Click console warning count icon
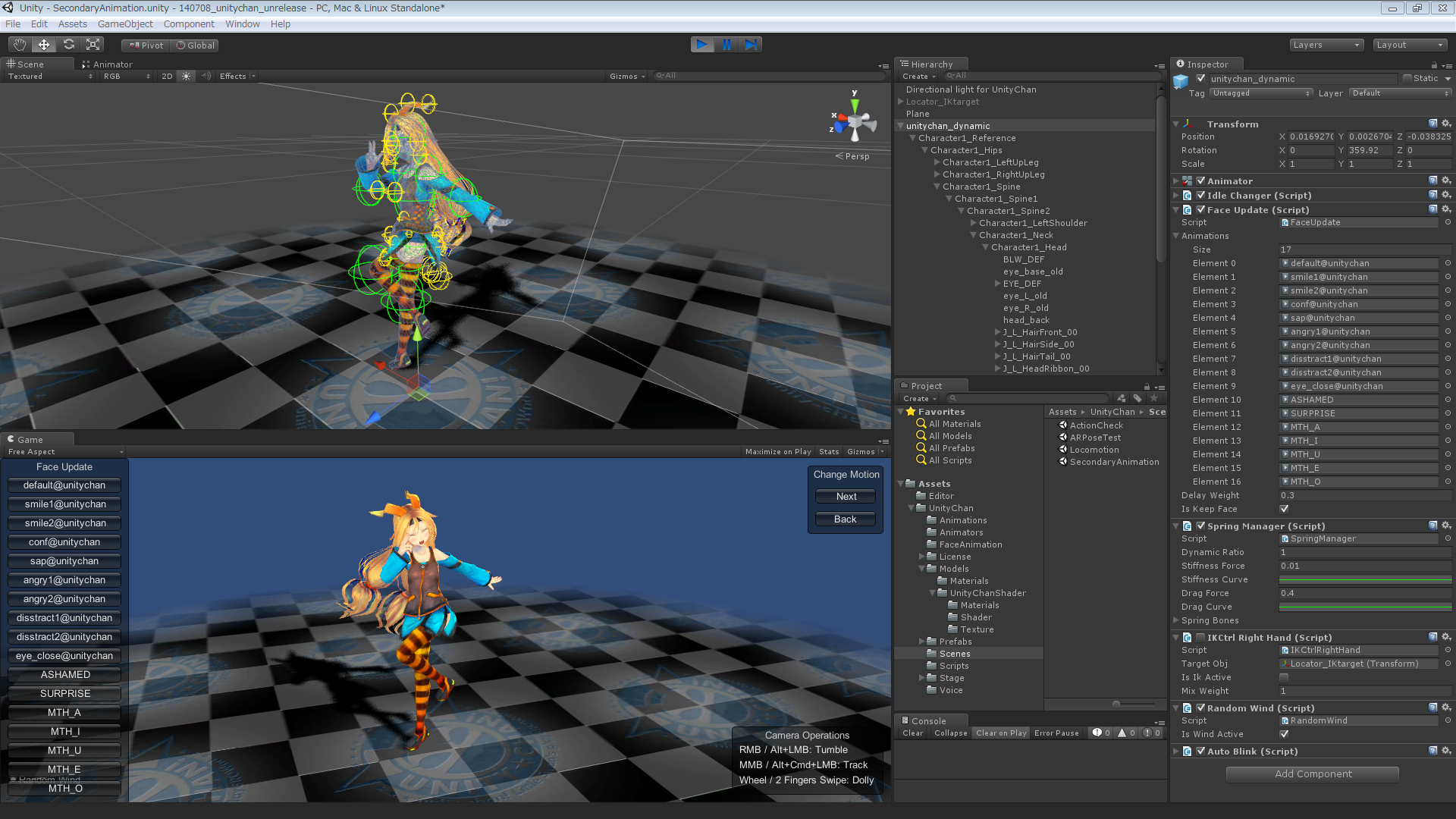Screen dimensions: 1456x819 tap(1127, 733)
